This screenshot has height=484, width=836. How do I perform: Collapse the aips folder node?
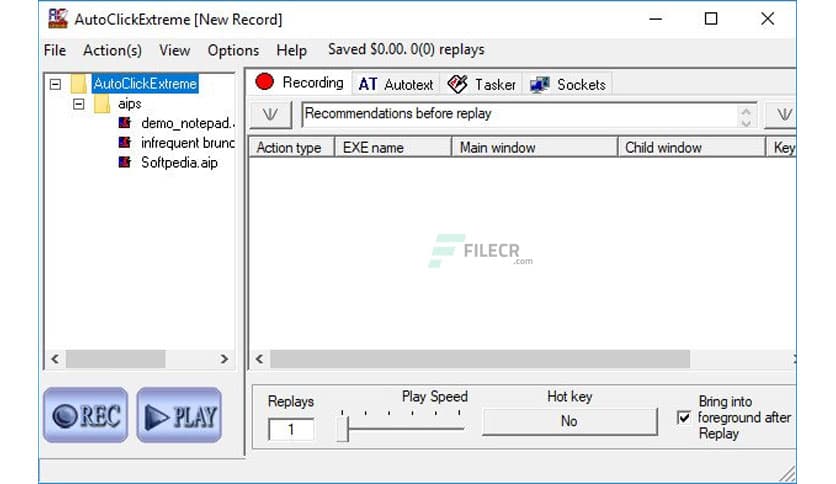click(x=79, y=103)
